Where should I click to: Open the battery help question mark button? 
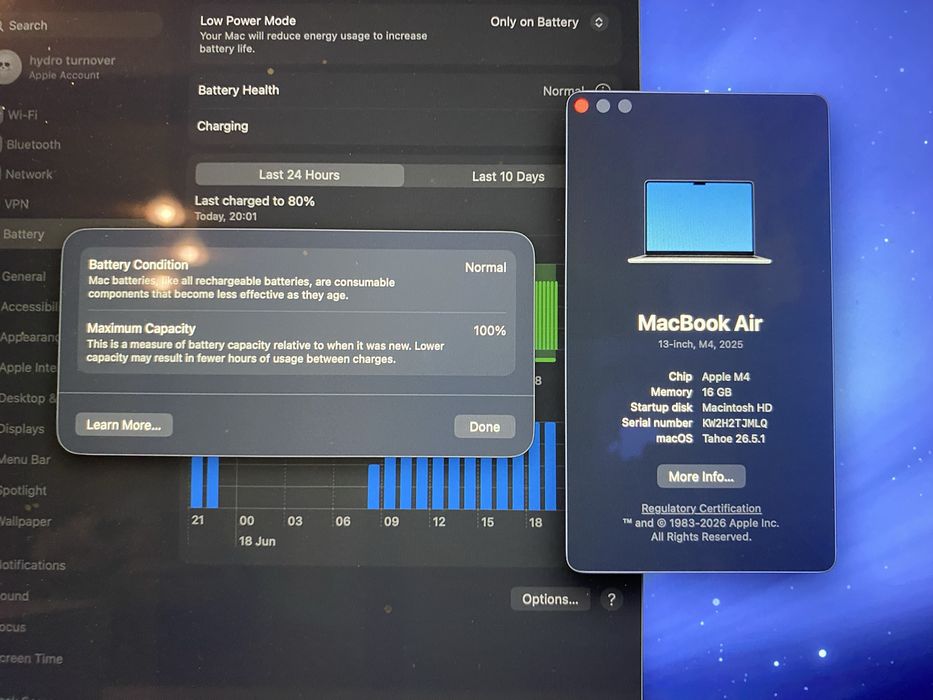(x=611, y=599)
